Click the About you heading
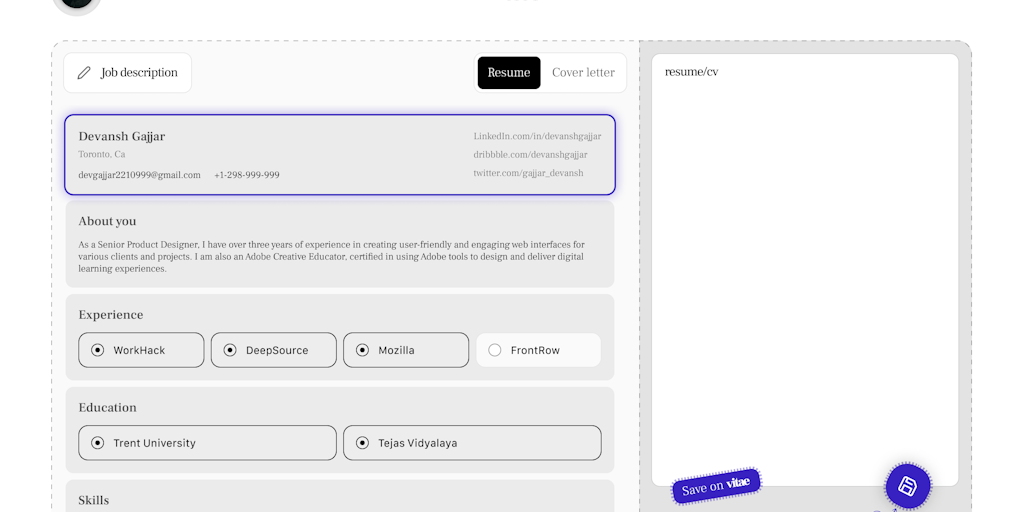Image resolution: width=1024 pixels, height=512 pixels. click(107, 221)
